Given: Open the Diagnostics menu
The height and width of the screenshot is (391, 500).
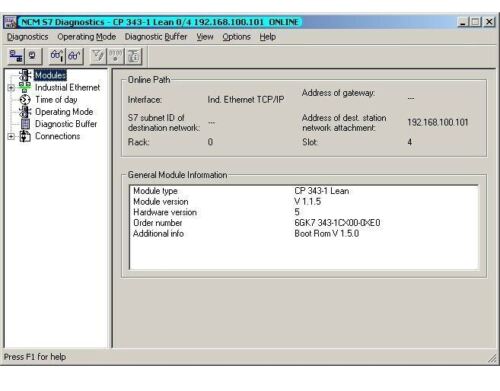Looking at the screenshot, I should pyautogui.click(x=28, y=37).
